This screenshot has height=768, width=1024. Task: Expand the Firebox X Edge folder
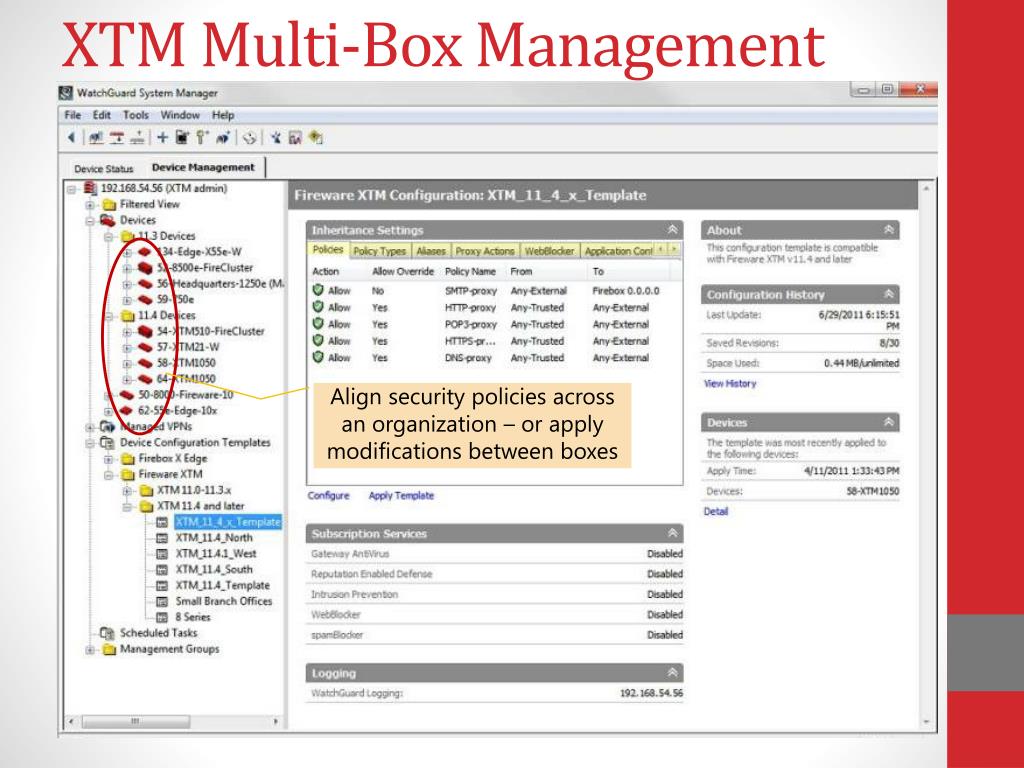tap(108, 458)
